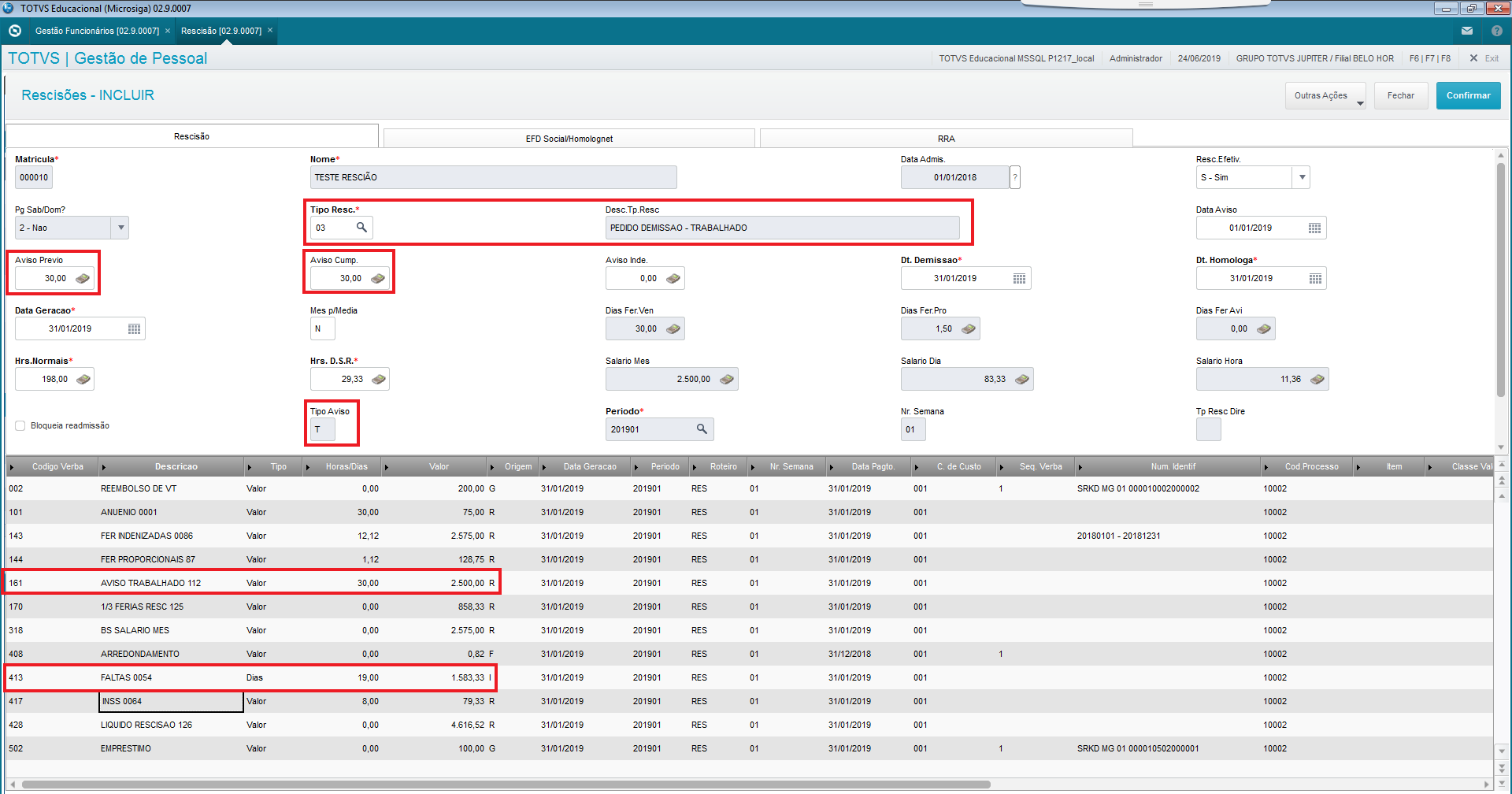Select the REEMBOLSO DE VT row
Image resolution: width=1512 pixels, height=794 pixels.
(x=748, y=488)
